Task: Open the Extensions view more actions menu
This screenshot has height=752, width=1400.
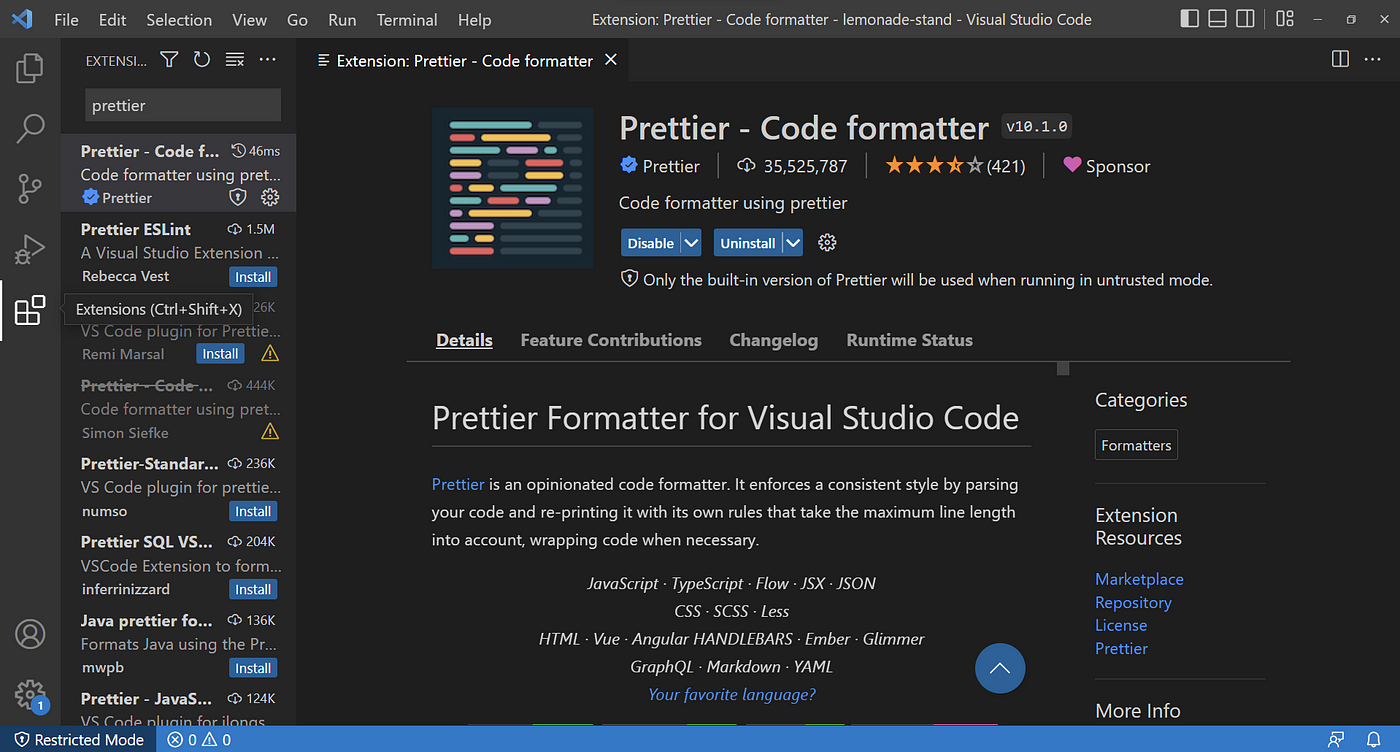Action: tap(267, 59)
